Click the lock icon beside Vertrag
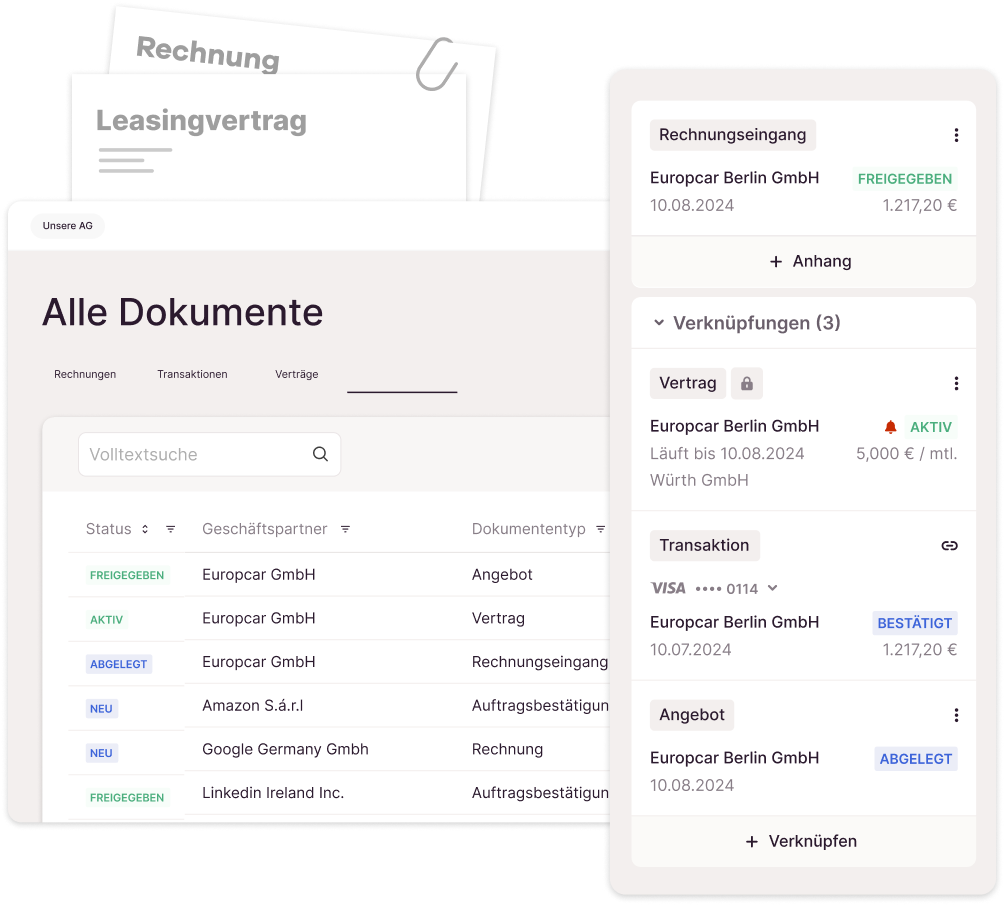This screenshot has height=905, width=1004. click(x=746, y=383)
